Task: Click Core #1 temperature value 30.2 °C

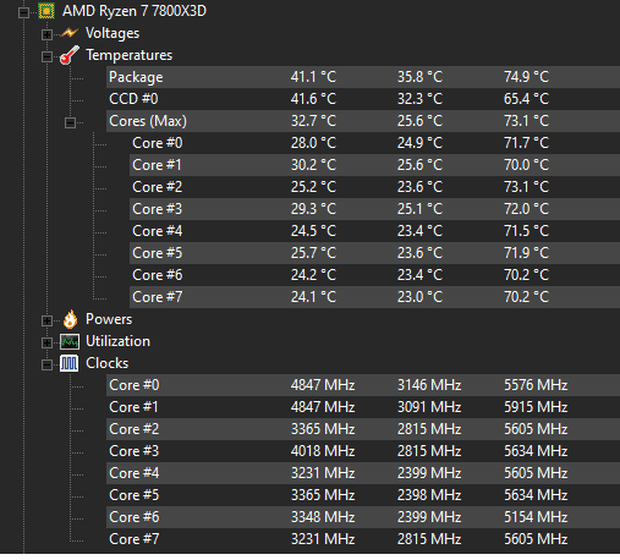Action: [x=314, y=165]
